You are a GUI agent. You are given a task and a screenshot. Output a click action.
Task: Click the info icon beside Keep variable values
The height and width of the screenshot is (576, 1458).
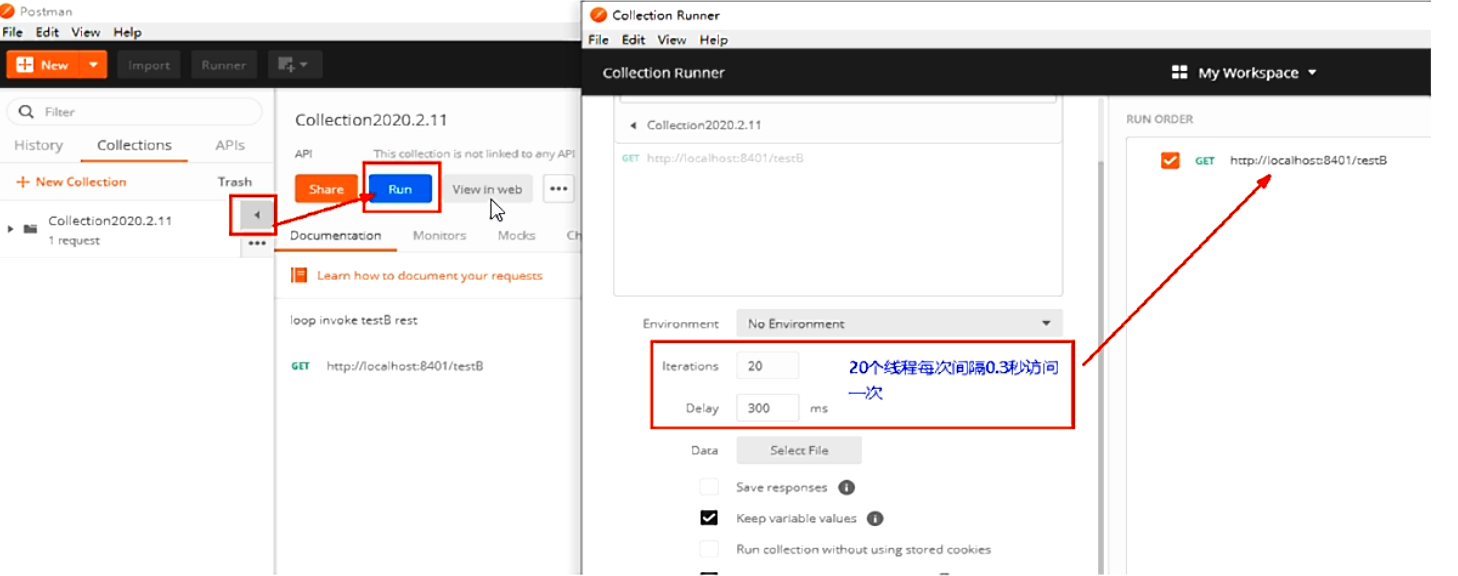[875, 518]
